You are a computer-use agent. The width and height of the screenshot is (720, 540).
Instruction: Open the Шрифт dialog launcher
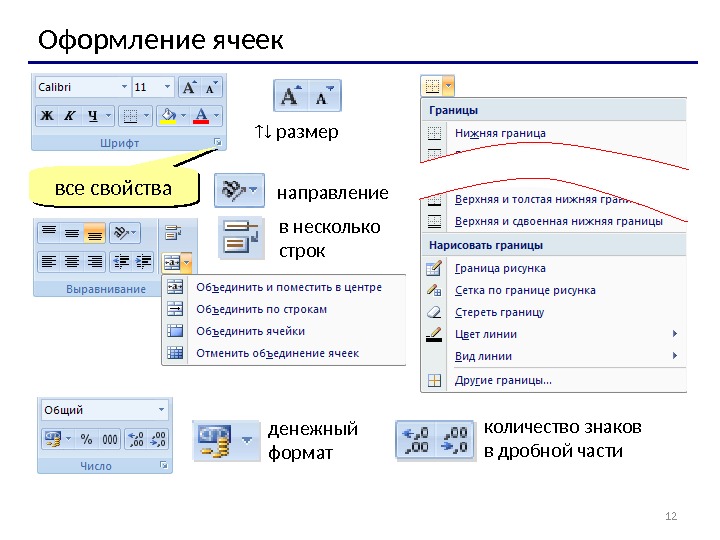click(218, 143)
